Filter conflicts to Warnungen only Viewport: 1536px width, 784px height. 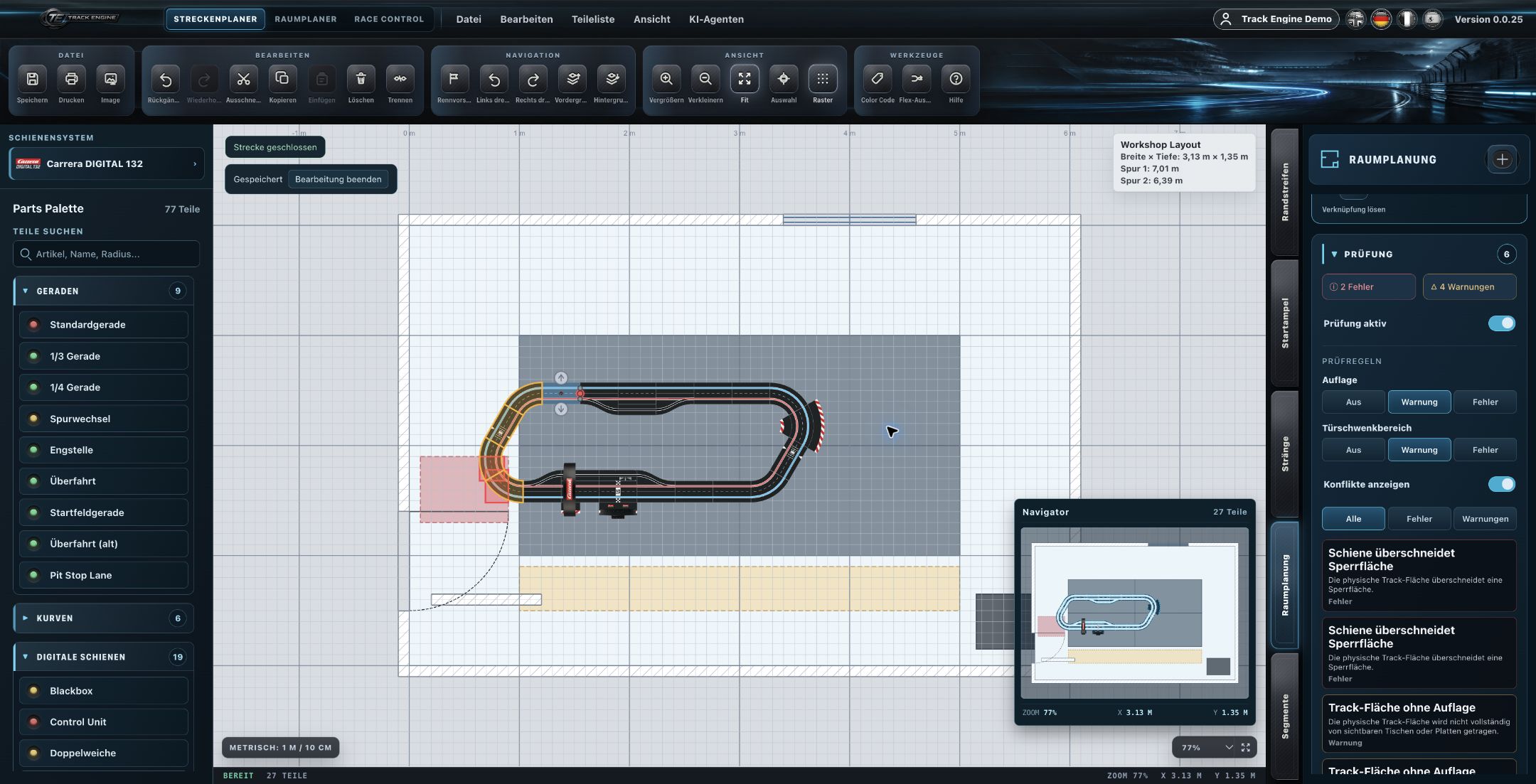(1485, 519)
